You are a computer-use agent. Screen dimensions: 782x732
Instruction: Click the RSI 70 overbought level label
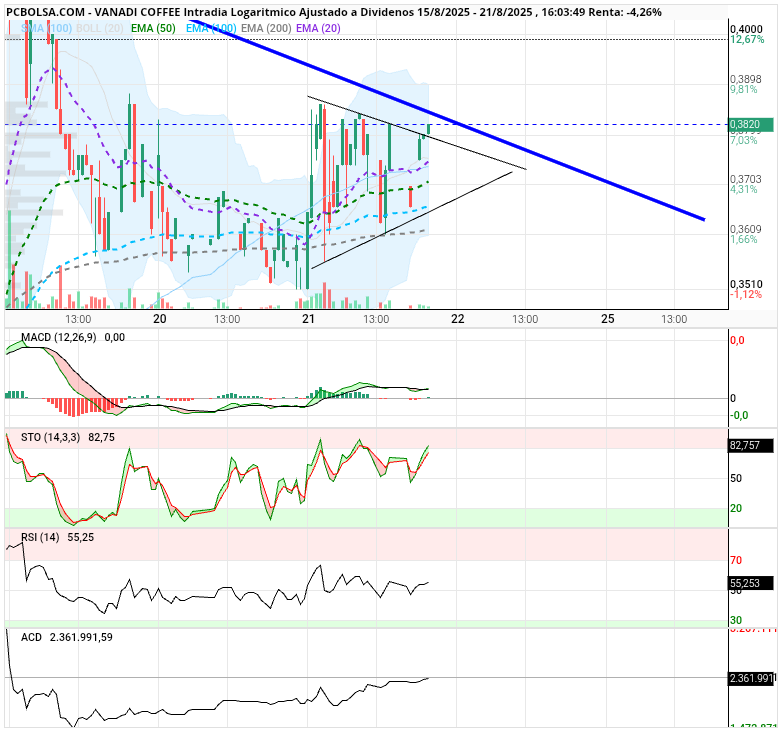[736, 560]
